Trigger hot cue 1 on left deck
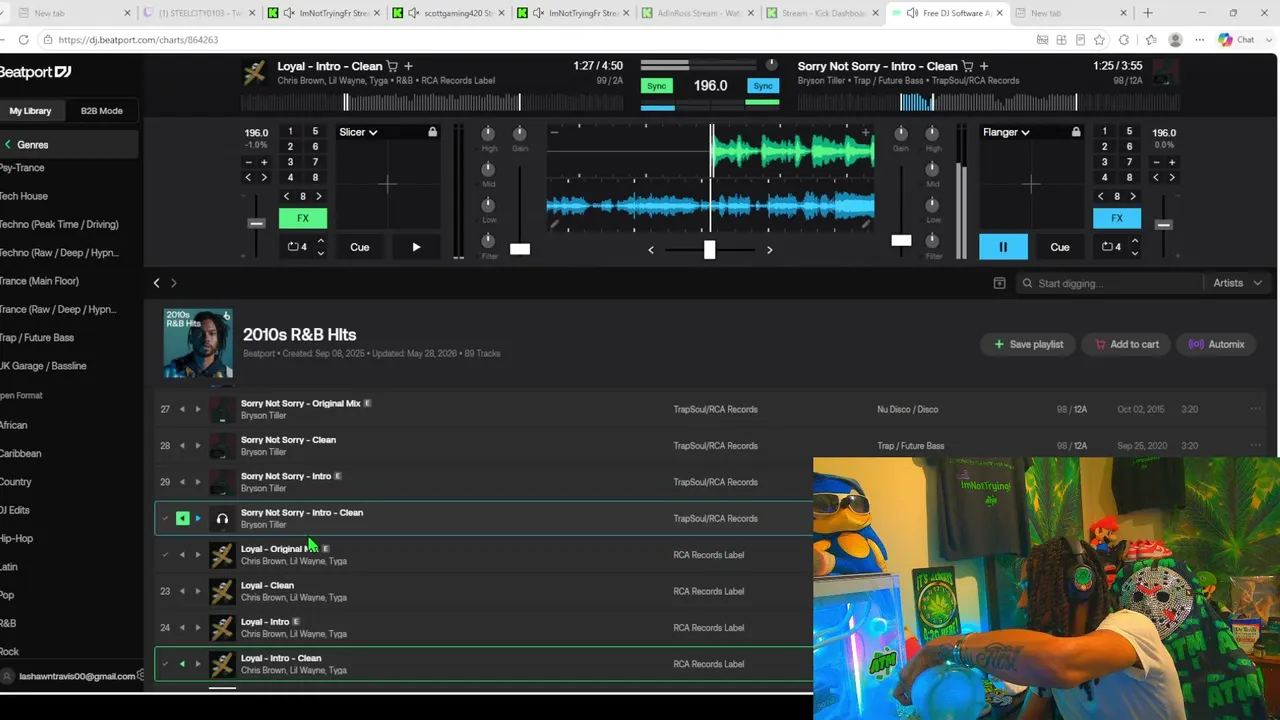The width and height of the screenshot is (1280, 720). tap(290, 131)
